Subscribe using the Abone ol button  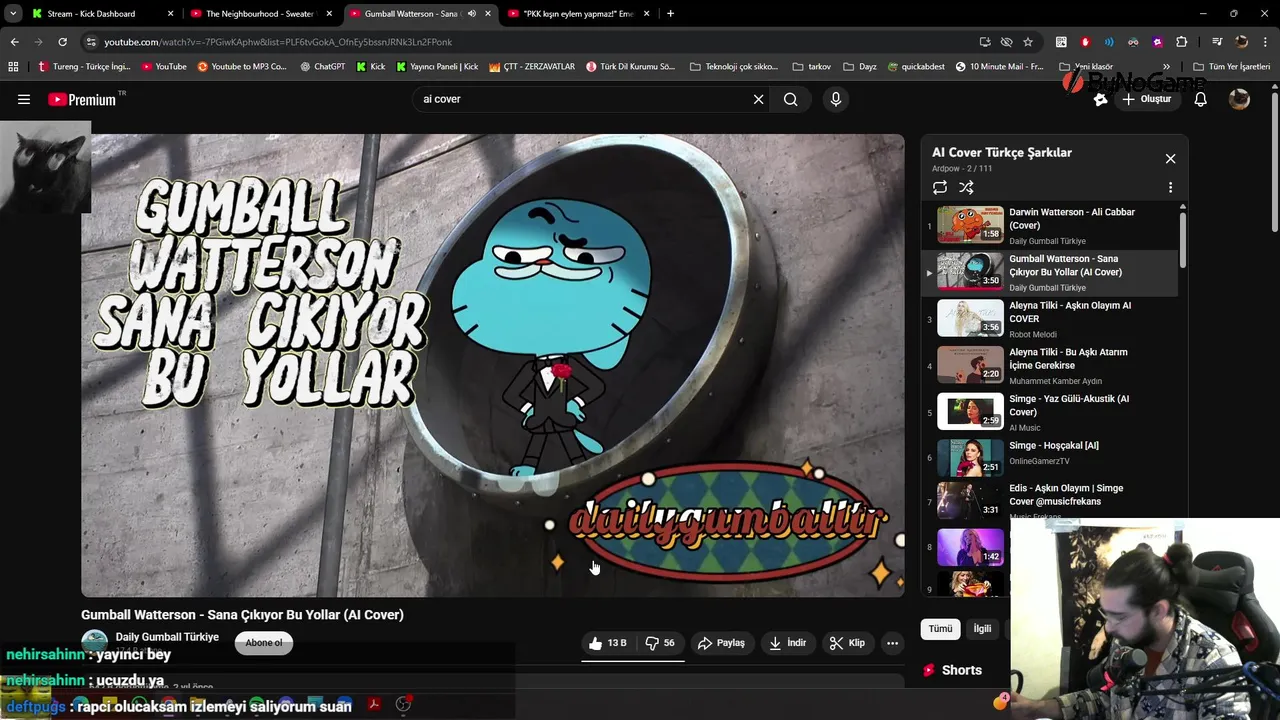point(264,643)
